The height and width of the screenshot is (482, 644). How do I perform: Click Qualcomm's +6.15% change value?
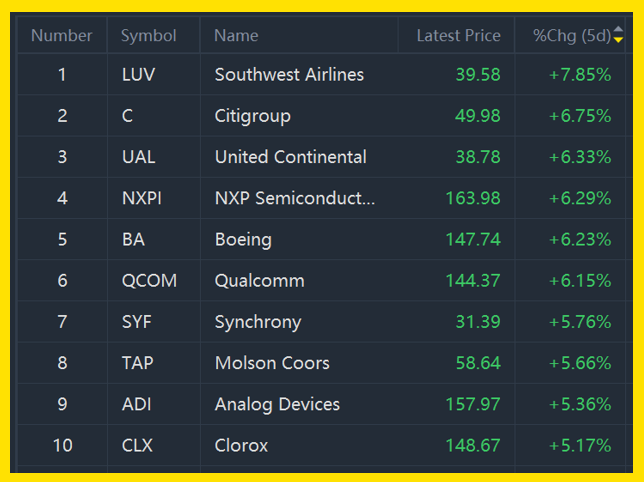tap(579, 281)
